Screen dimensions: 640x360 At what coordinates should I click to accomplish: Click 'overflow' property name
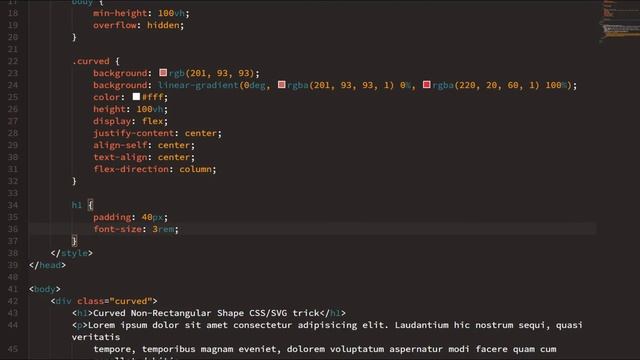pos(115,25)
